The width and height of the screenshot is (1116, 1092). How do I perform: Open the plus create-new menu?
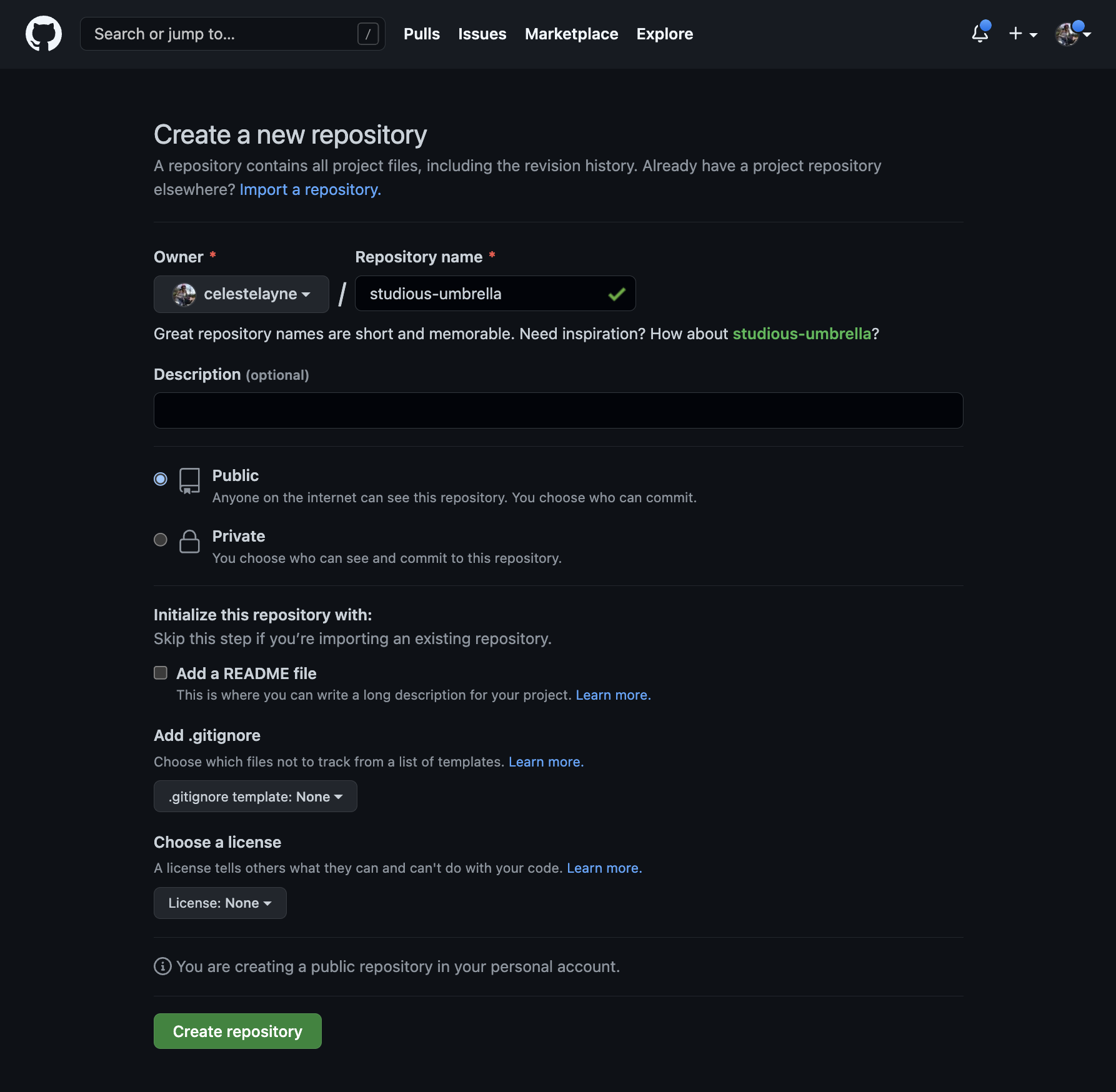[1023, 34]
